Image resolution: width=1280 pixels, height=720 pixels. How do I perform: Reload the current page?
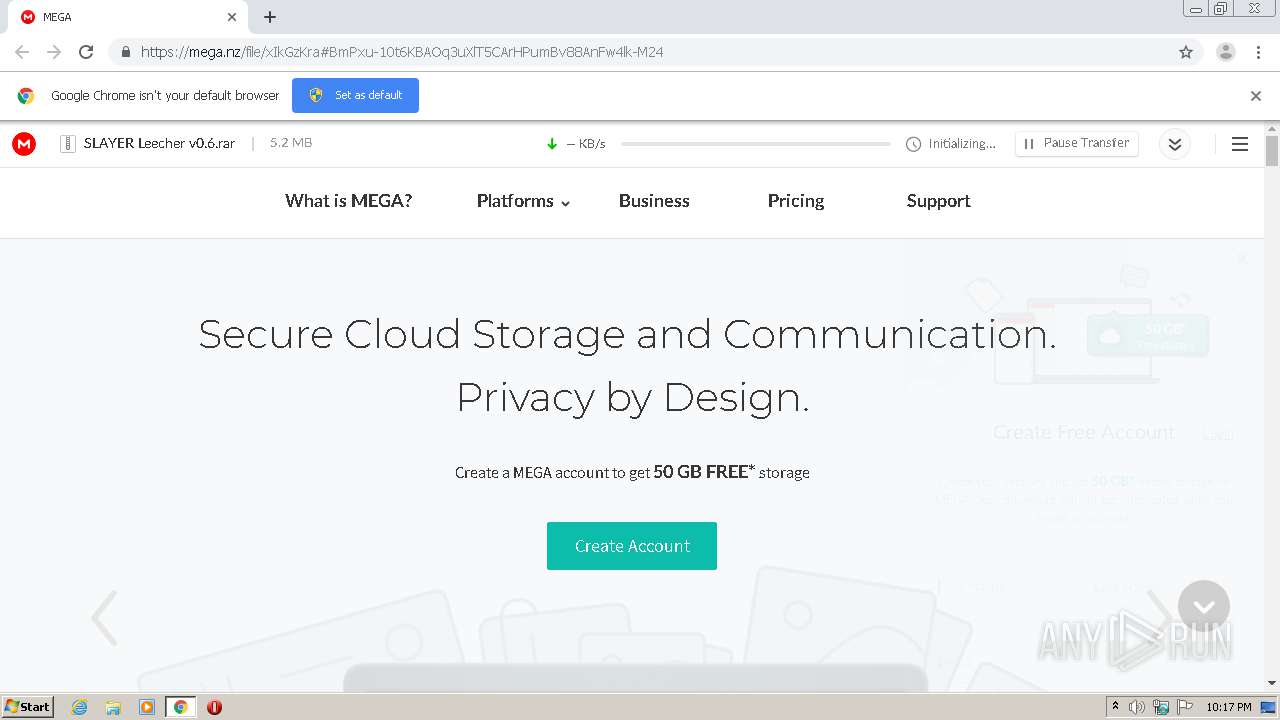[x=86, y=52]
